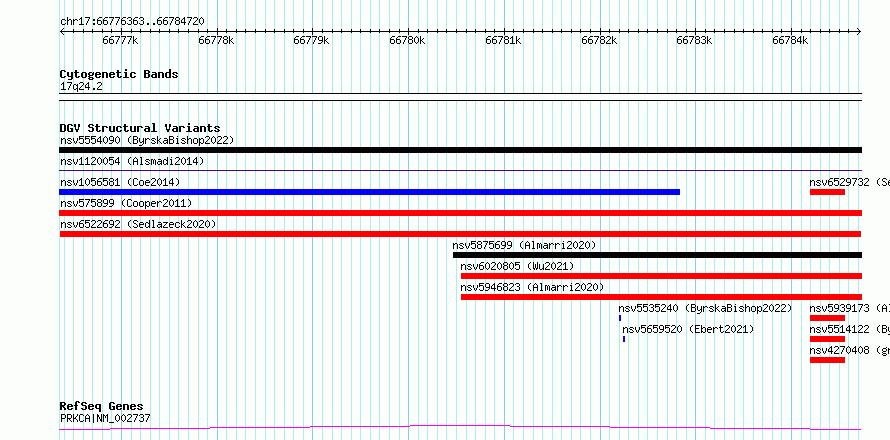Click the tiny blue nsv5659520 marker
890x440 pixels.
coord(624,339)
